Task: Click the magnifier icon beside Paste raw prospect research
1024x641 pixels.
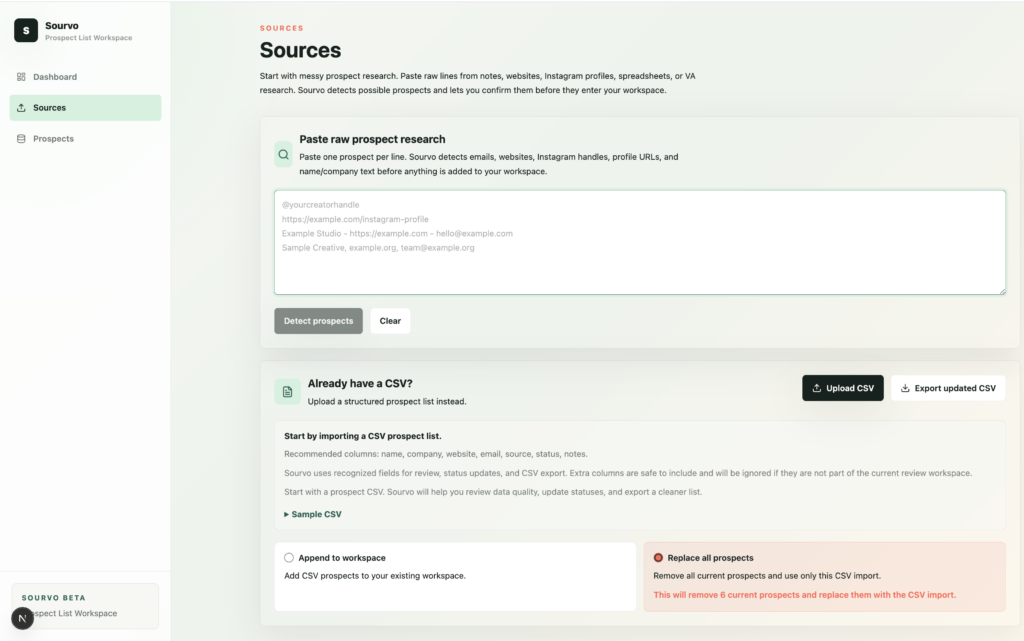Action: coord(283,155)
